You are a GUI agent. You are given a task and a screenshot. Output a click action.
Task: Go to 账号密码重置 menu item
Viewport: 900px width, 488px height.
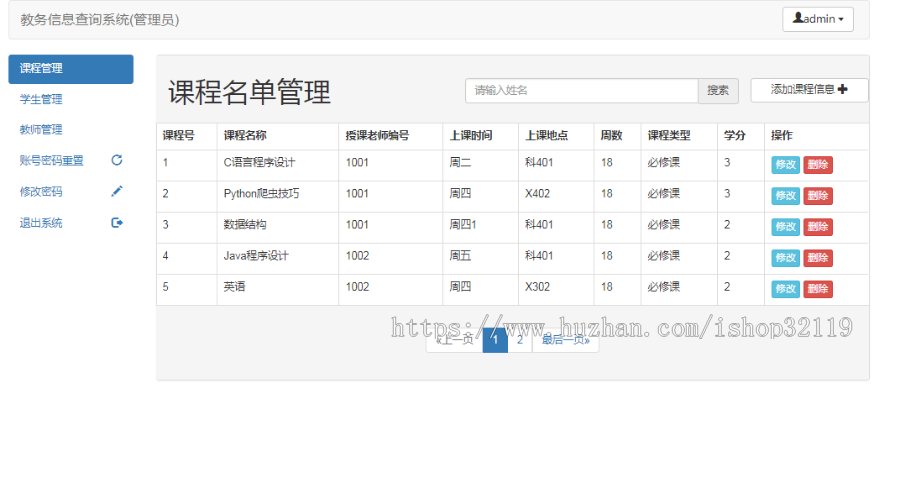click(52, 161)
